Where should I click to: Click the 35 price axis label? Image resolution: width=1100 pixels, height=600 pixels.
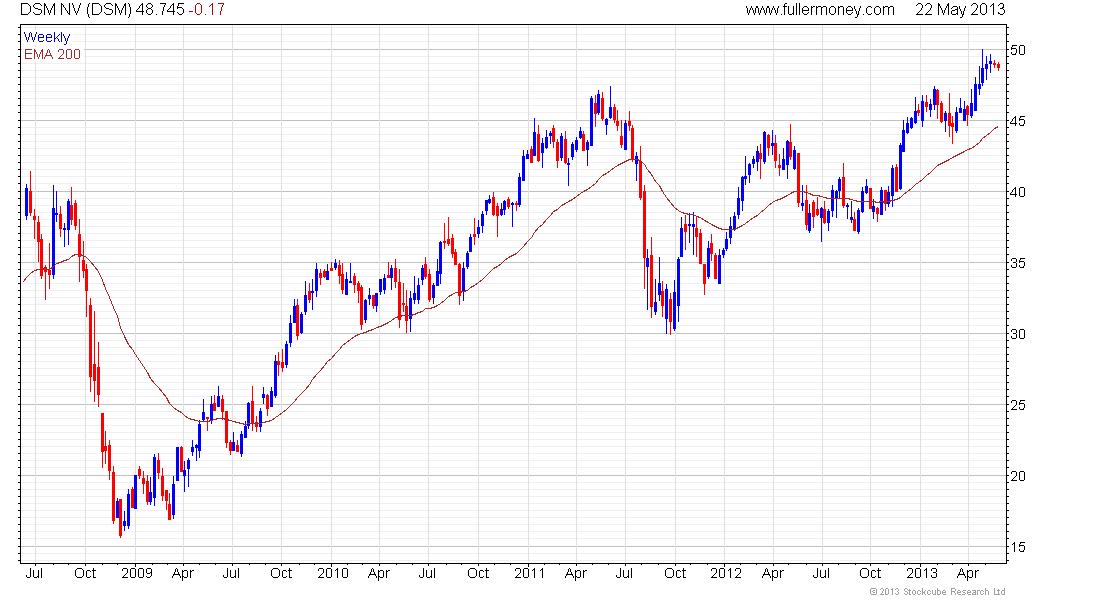(1017, 263)
